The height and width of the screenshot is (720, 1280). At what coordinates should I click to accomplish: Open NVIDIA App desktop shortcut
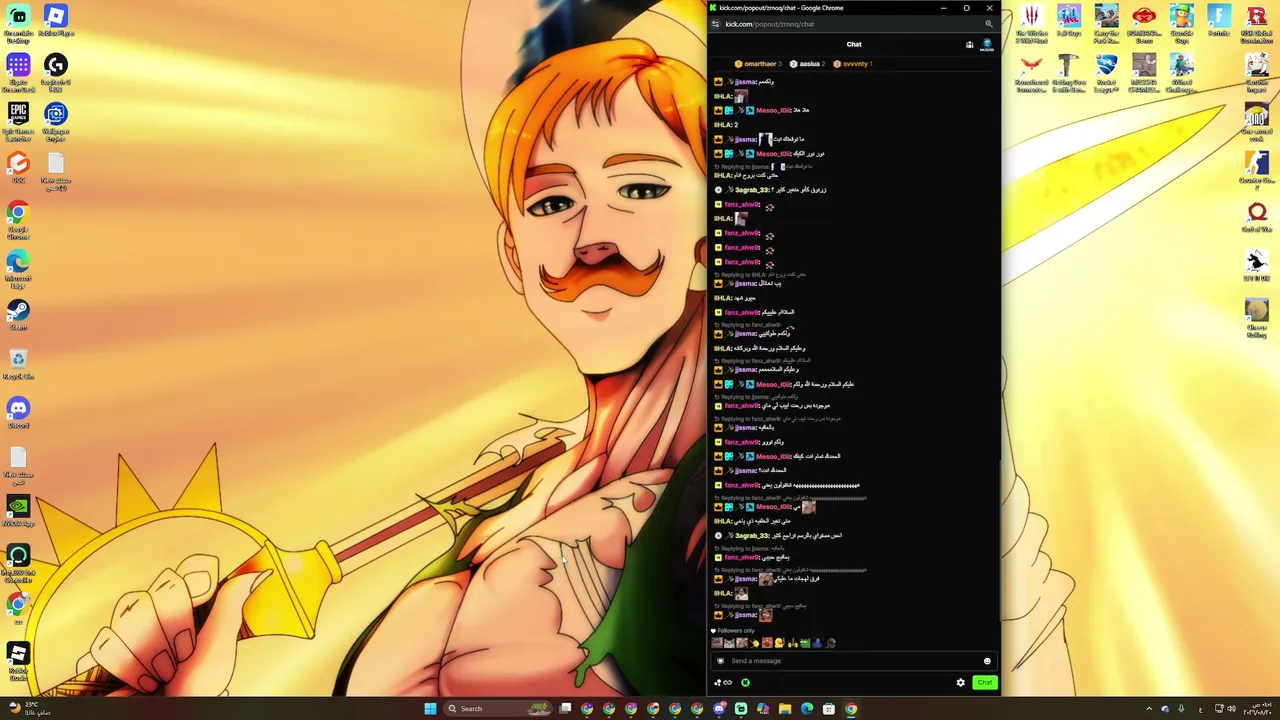pos(18,511)
